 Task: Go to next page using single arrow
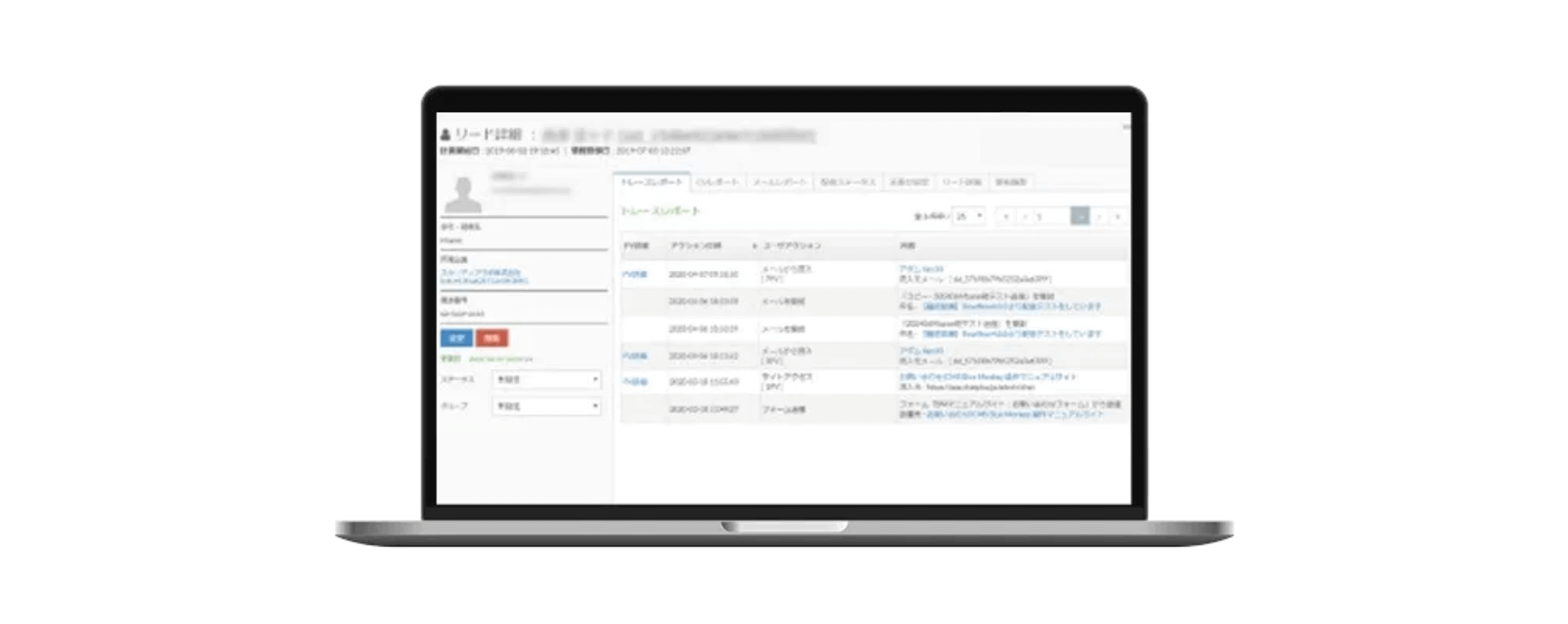[1099, 216]
